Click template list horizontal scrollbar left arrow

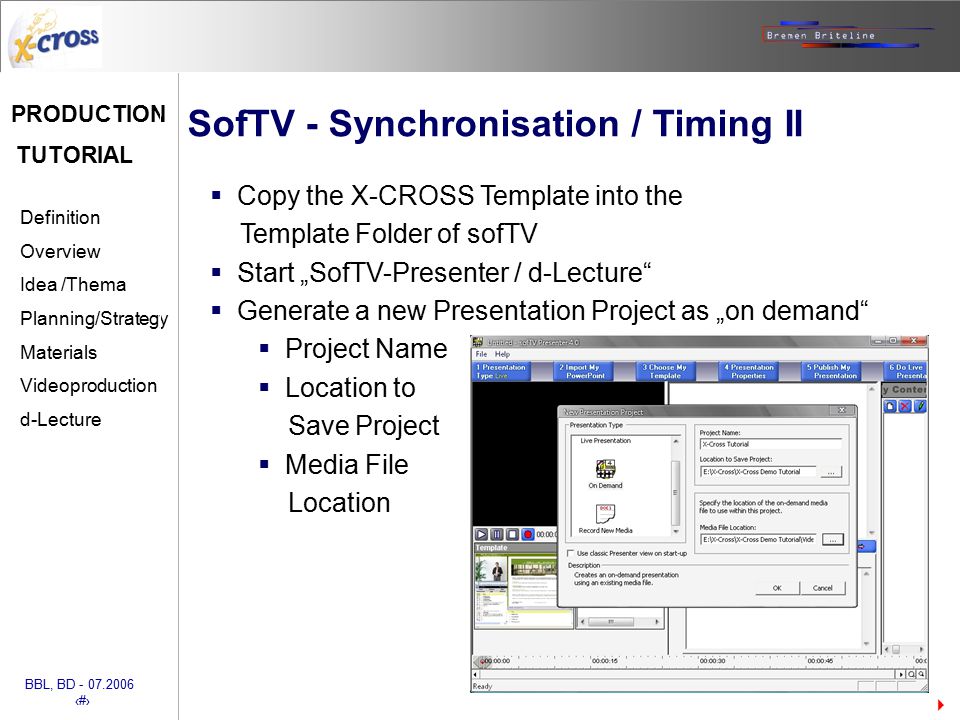tap(583, 622)
